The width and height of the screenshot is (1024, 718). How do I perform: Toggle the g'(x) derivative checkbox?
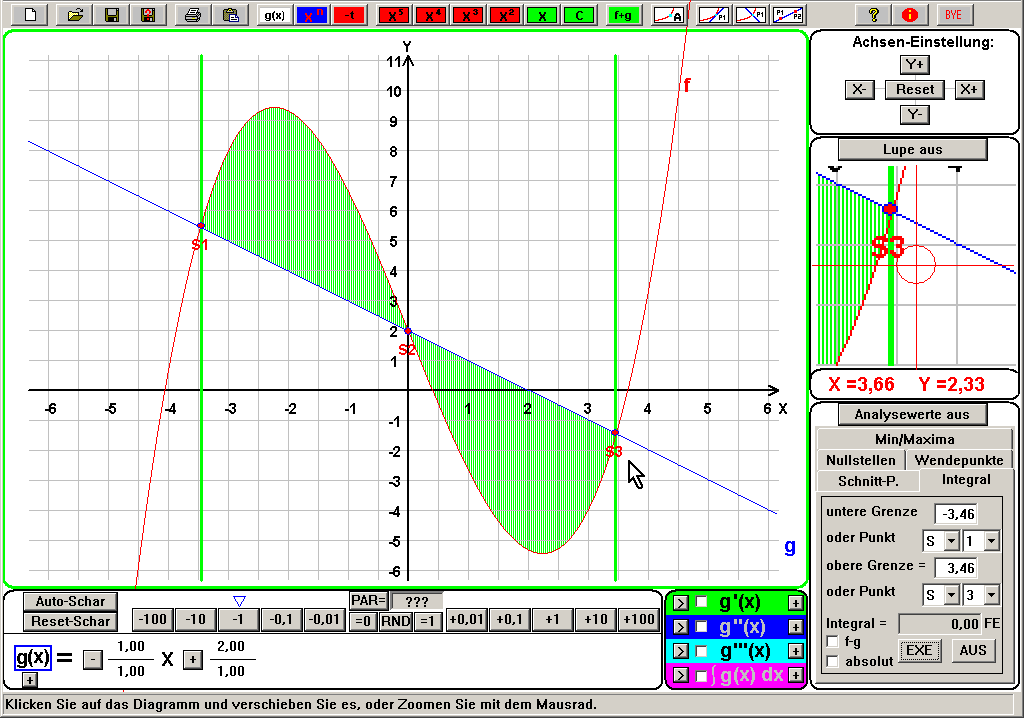701,602
